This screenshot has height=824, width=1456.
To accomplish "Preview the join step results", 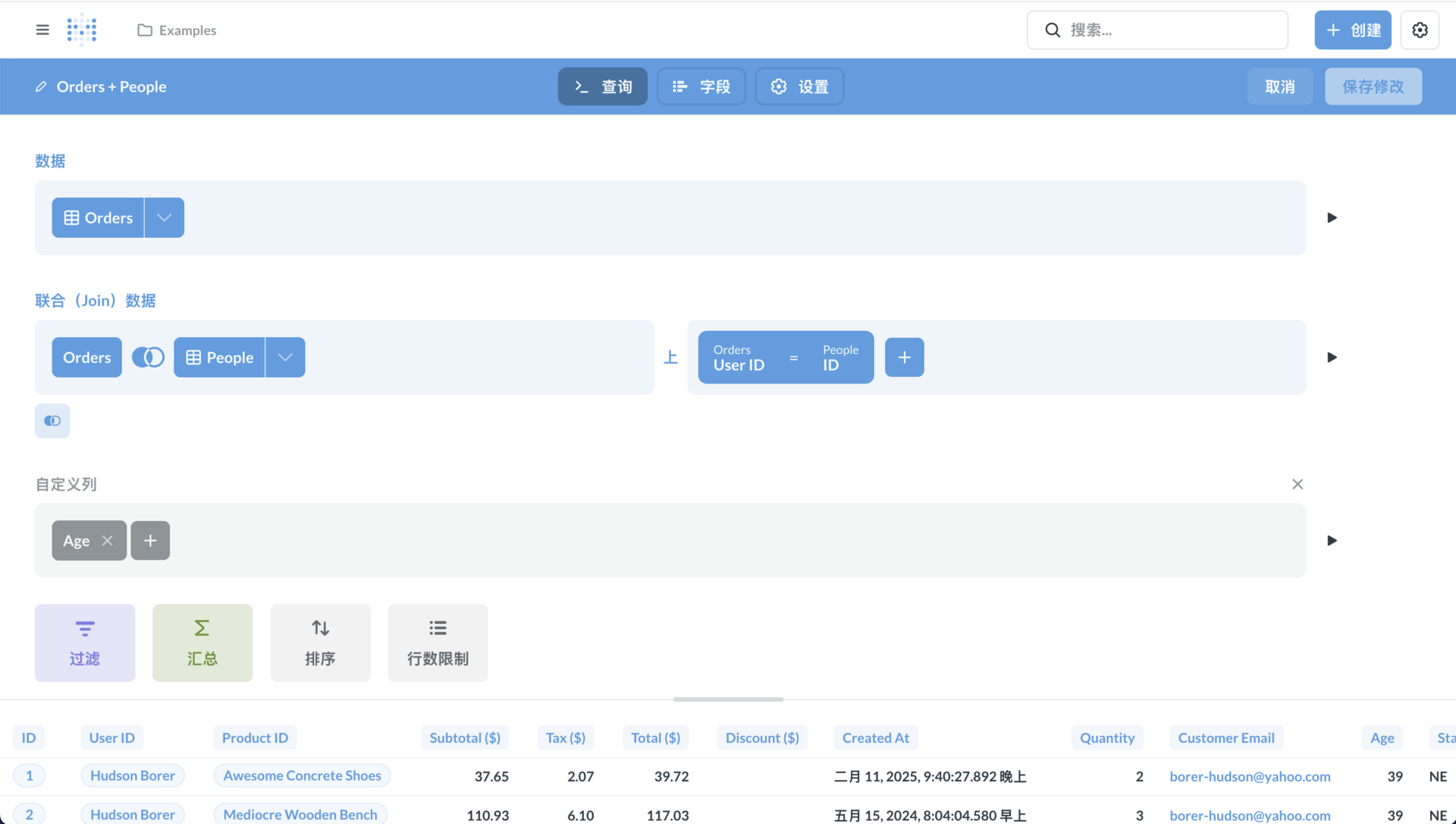I will coord(1332,357).
